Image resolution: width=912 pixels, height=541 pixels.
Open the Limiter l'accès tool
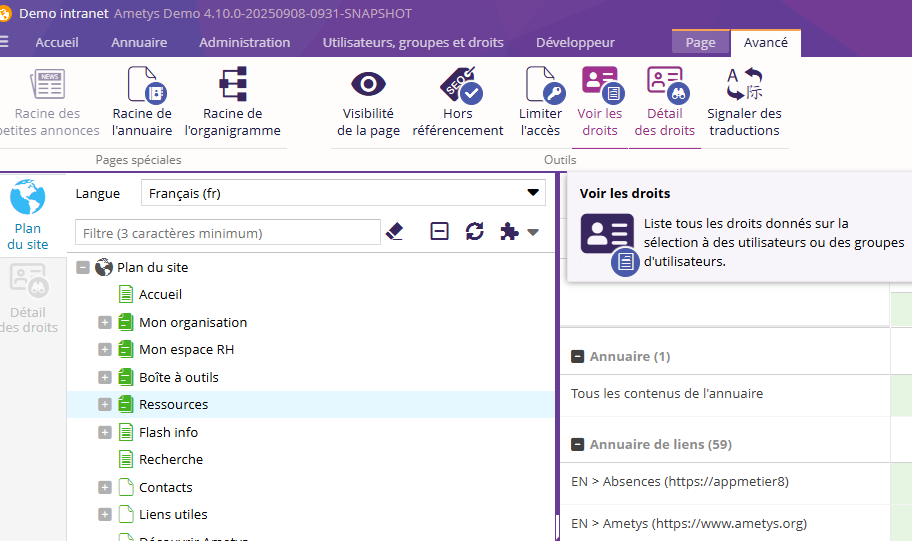(541, 86)
